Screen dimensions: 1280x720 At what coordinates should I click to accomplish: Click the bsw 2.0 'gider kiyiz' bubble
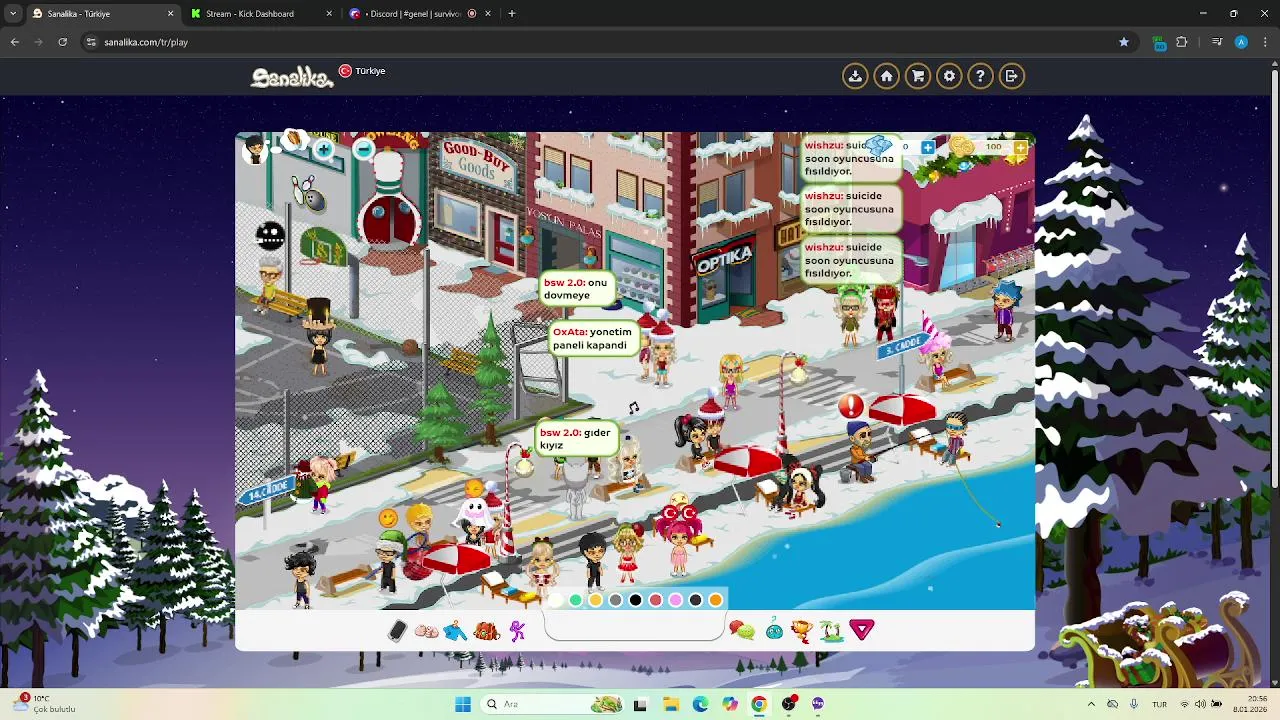coord(575,439)
